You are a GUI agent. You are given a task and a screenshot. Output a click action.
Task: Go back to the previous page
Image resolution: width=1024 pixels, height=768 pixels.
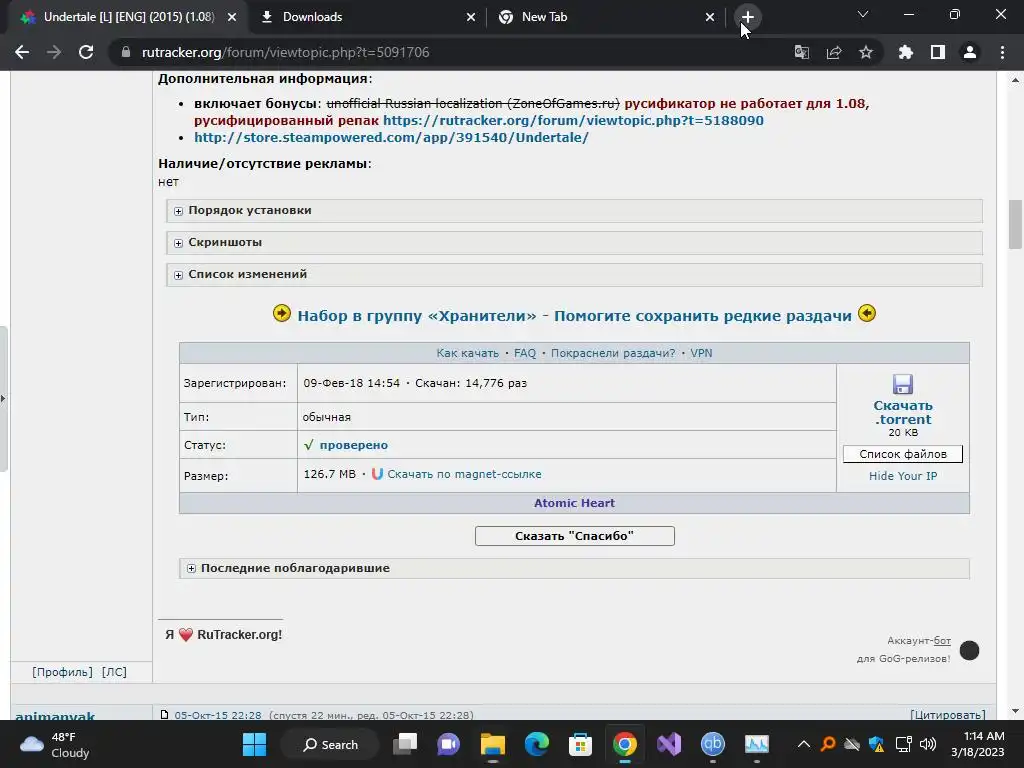coord(22,52)
